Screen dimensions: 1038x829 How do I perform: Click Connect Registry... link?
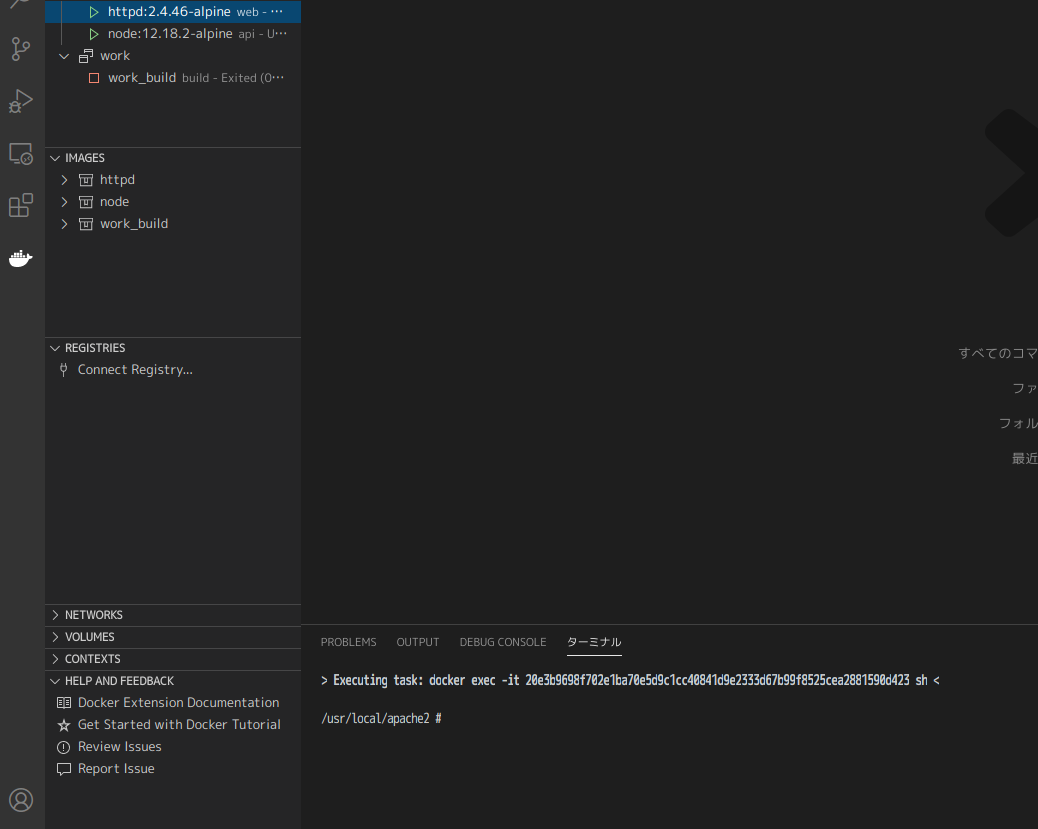tap(135, 370)
